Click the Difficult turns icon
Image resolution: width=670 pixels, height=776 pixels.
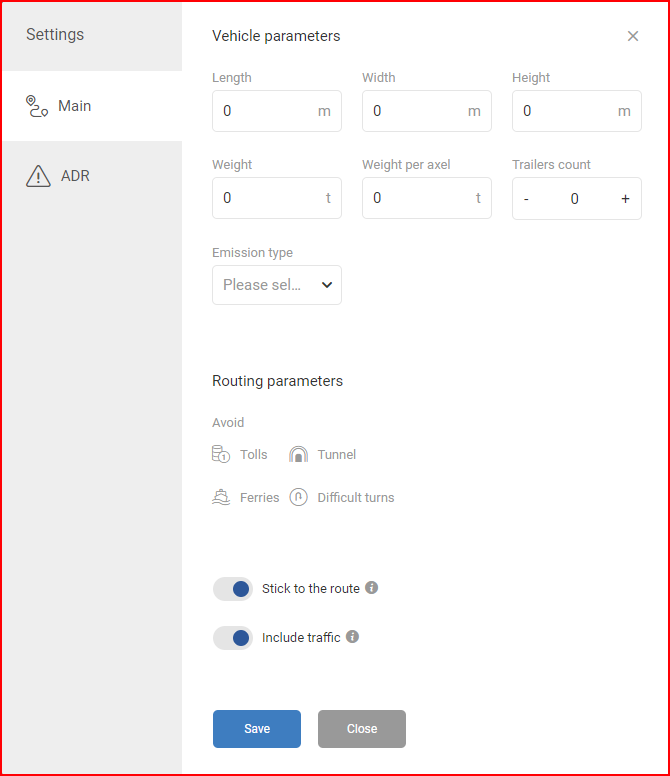[x=298, y=497]
